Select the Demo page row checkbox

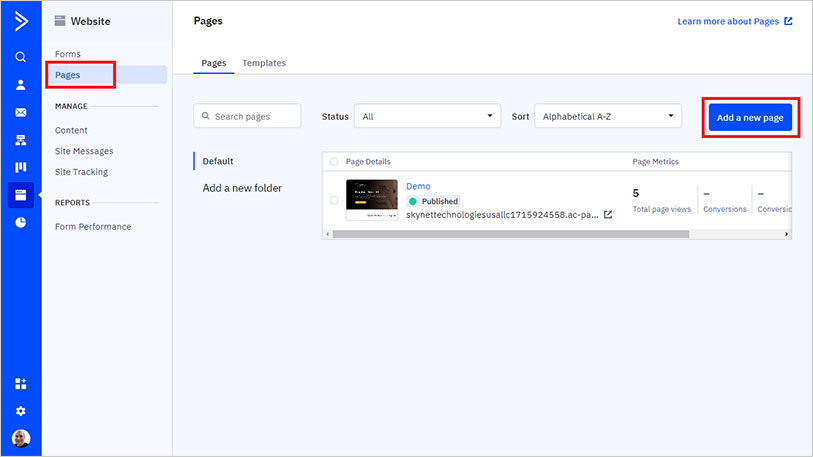(334, 200)
